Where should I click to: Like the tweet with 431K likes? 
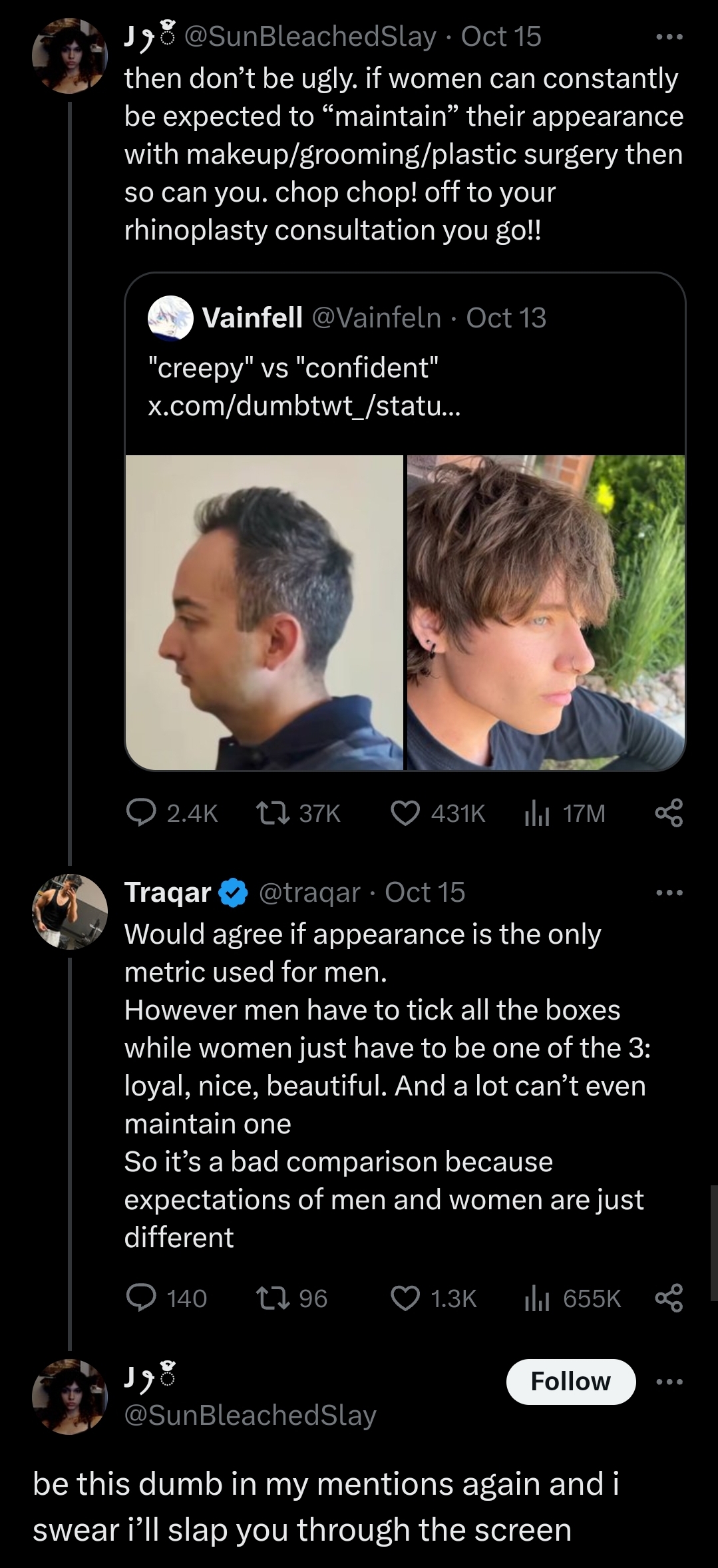pos(405,813)
